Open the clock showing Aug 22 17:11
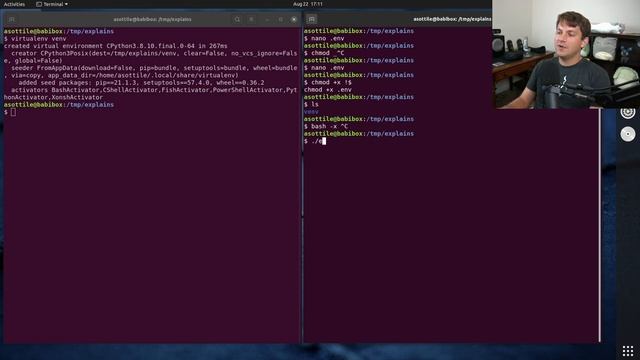The width and height of the screenshot is (640, 360). pos(308,4)
